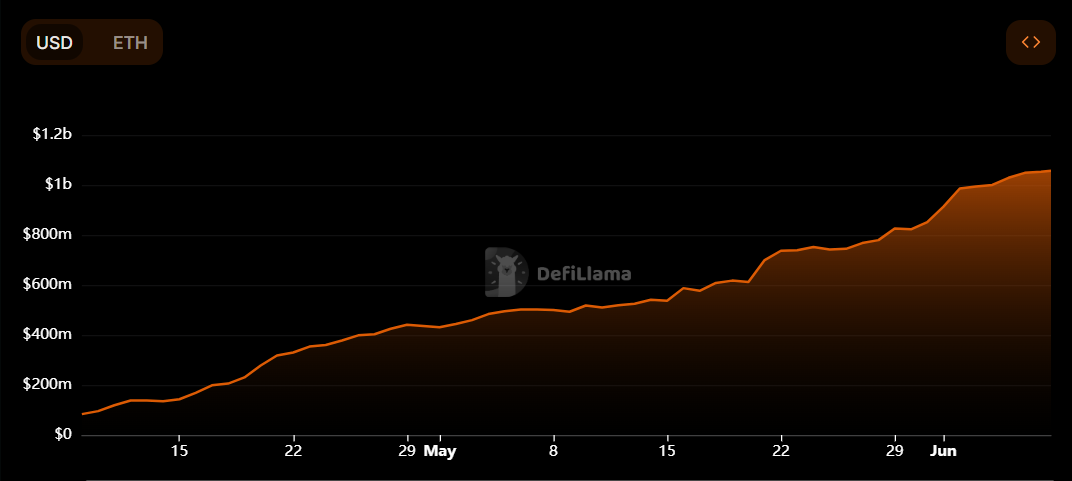
Task: Click the $600m axis label
Action: tap(46, 285)
